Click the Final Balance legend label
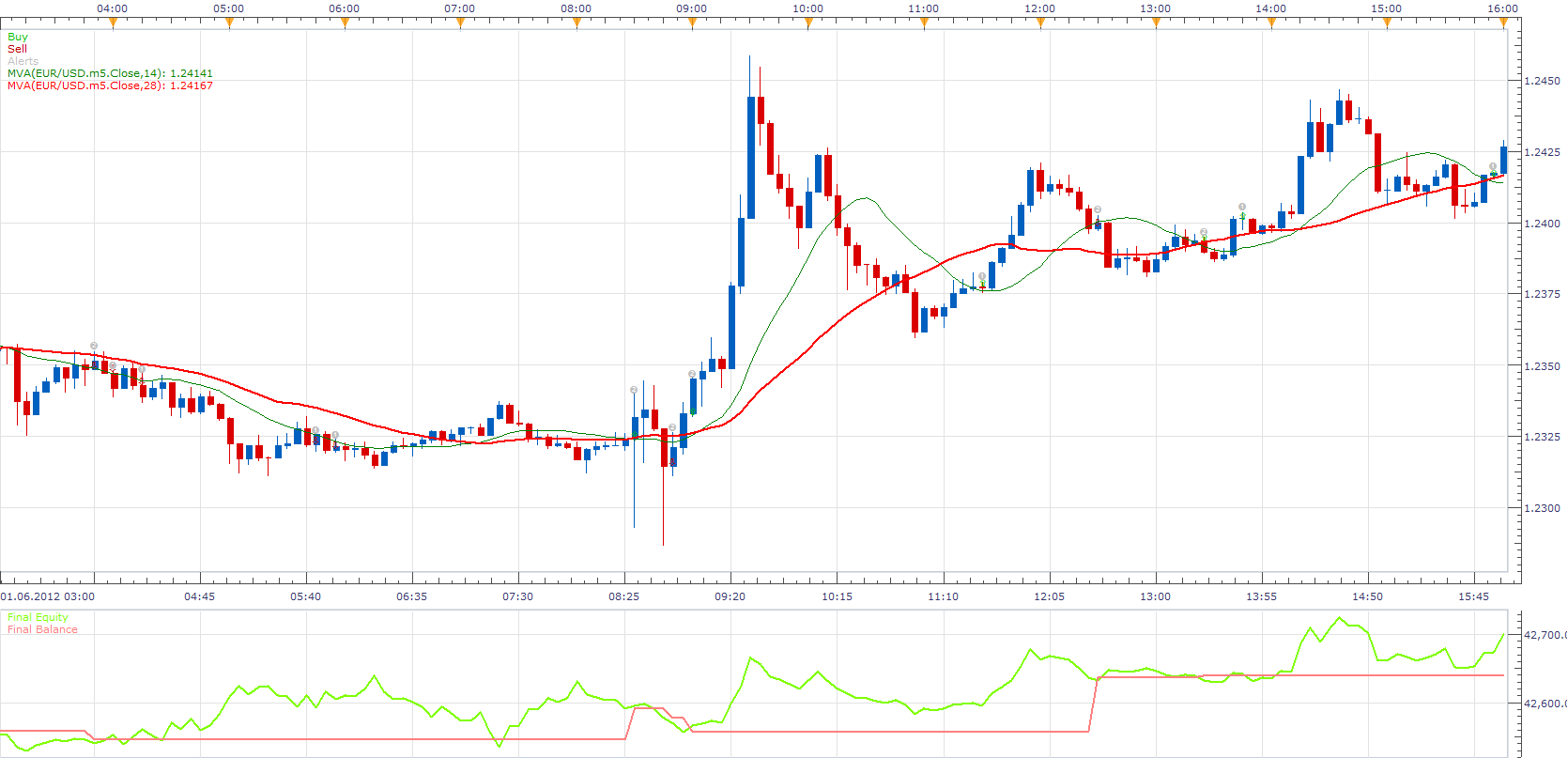 [x=42, y=629]
